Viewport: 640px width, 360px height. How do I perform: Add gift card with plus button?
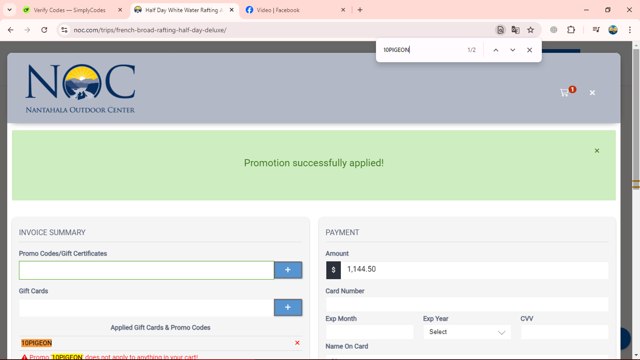pos(288,307)
